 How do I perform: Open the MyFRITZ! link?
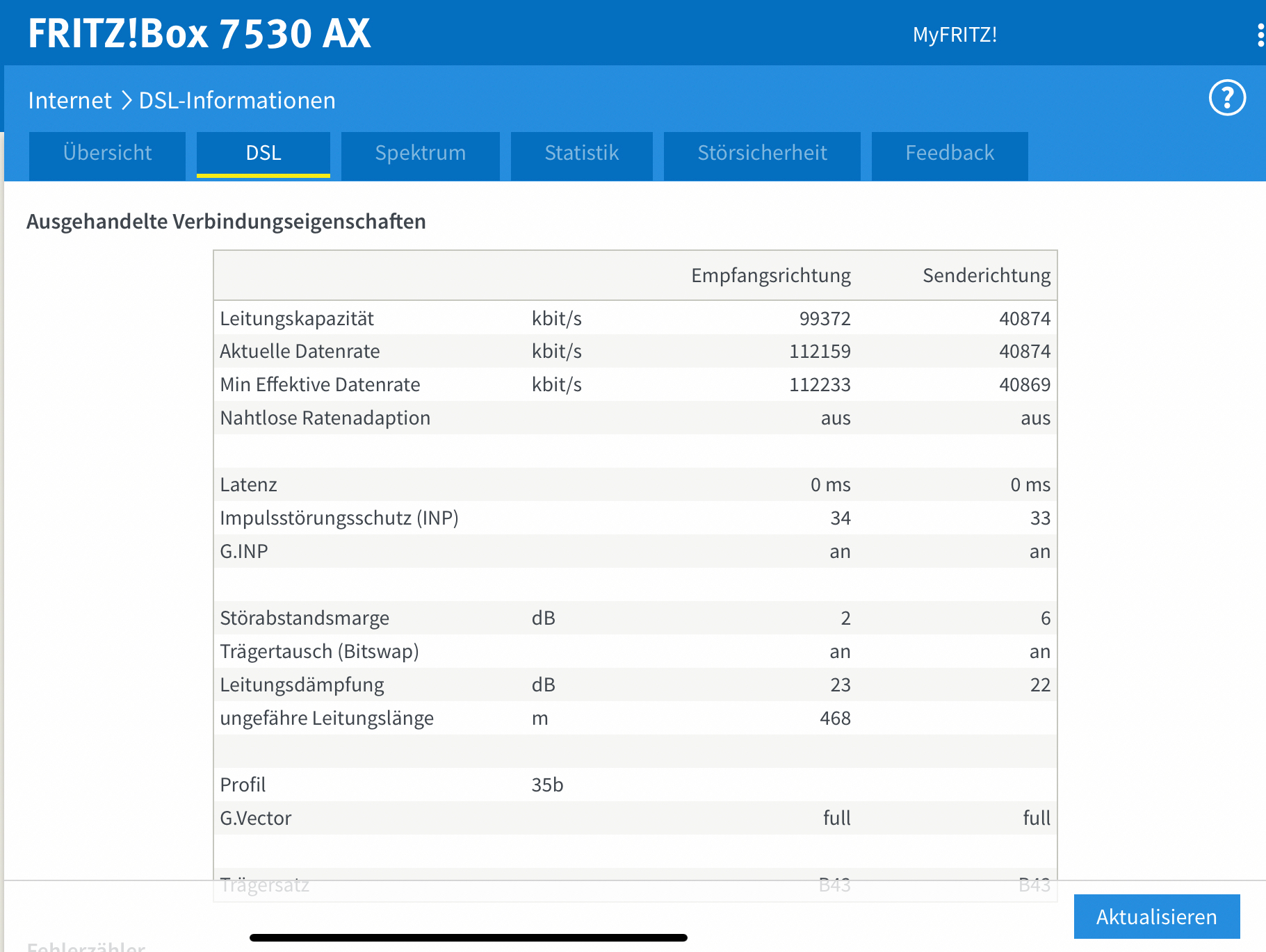pos(955,35)
